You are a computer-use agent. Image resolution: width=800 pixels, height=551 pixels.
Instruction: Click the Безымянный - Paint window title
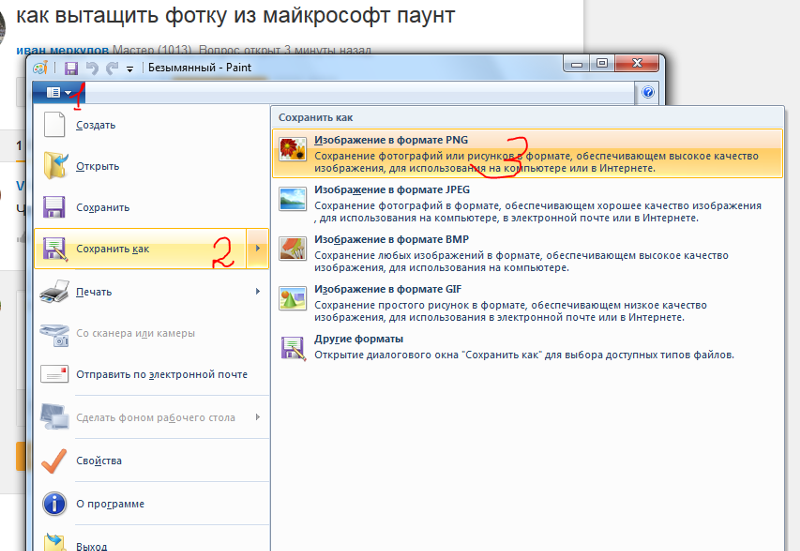click(199, 67)
